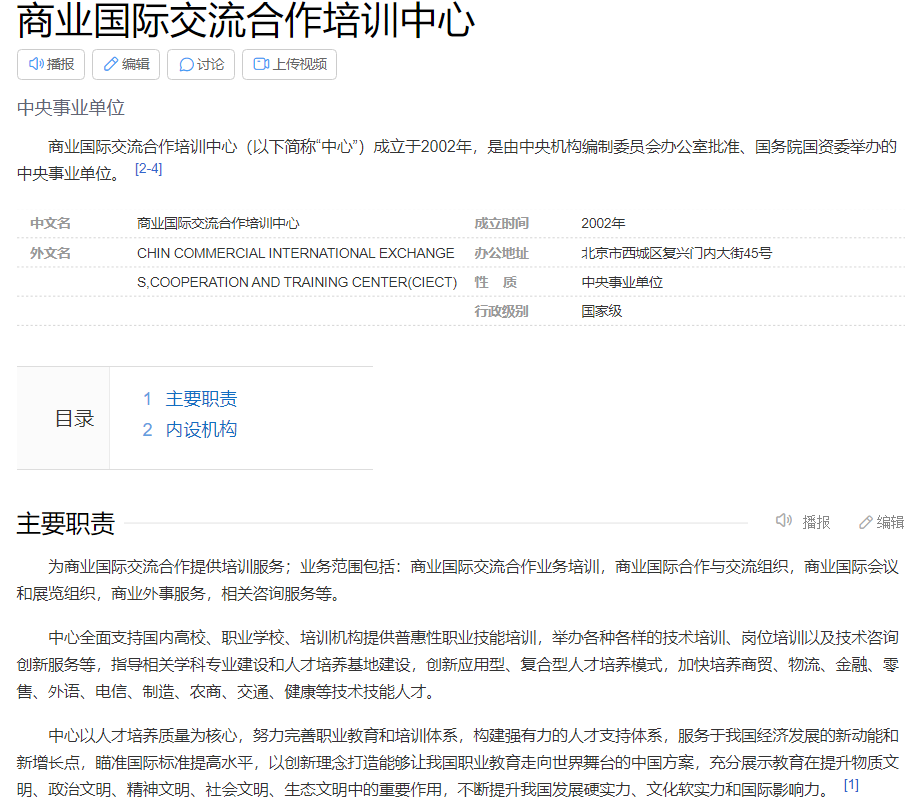Viewport: 919px width, 802px height.
Task: Click the 主要职责 section heading
Action: pos(66,523)
